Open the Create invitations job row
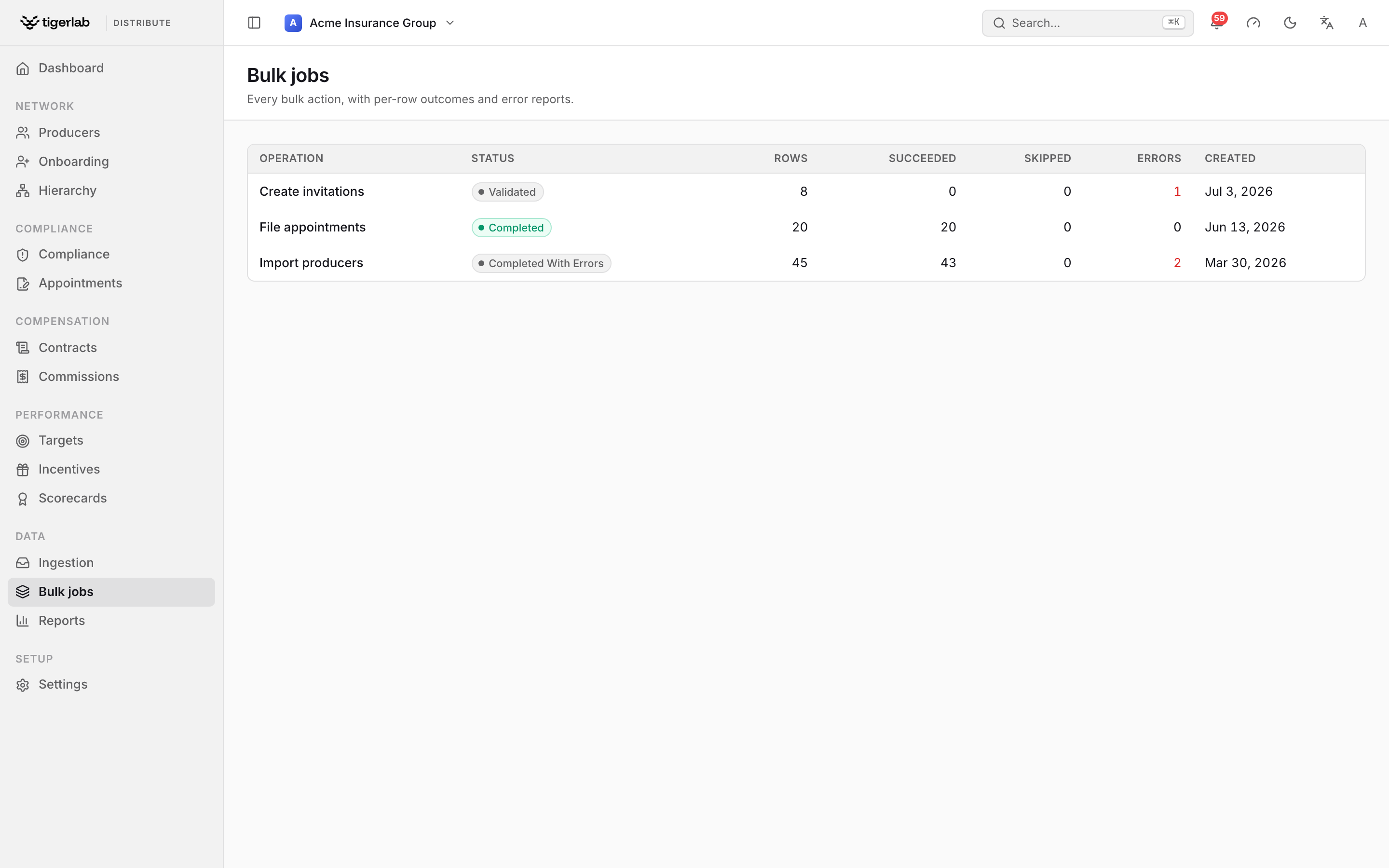Viewport: 1389px width, 868px height. coord(806,192)
